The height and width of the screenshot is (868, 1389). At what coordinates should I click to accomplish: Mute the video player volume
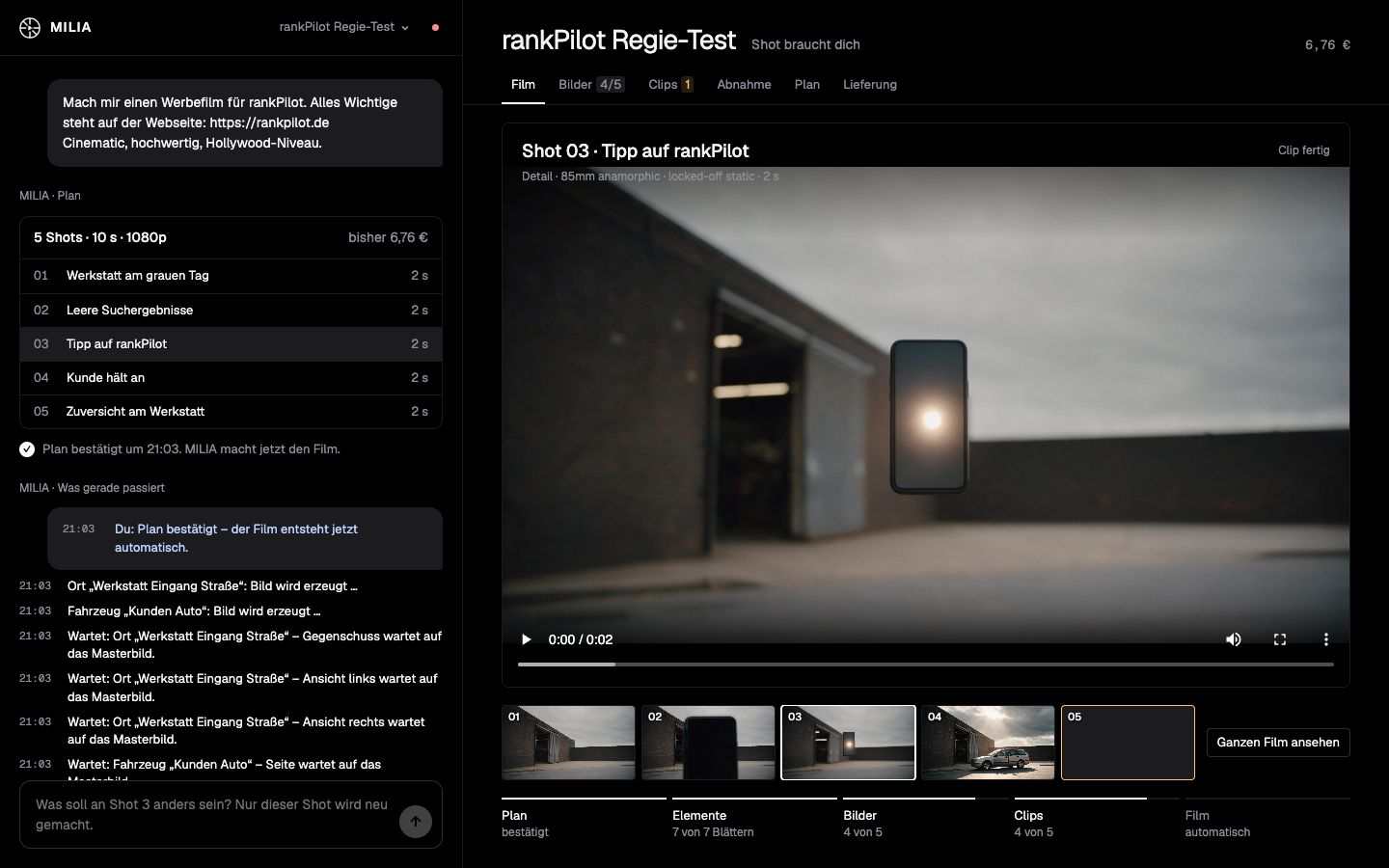[1234, 639]
